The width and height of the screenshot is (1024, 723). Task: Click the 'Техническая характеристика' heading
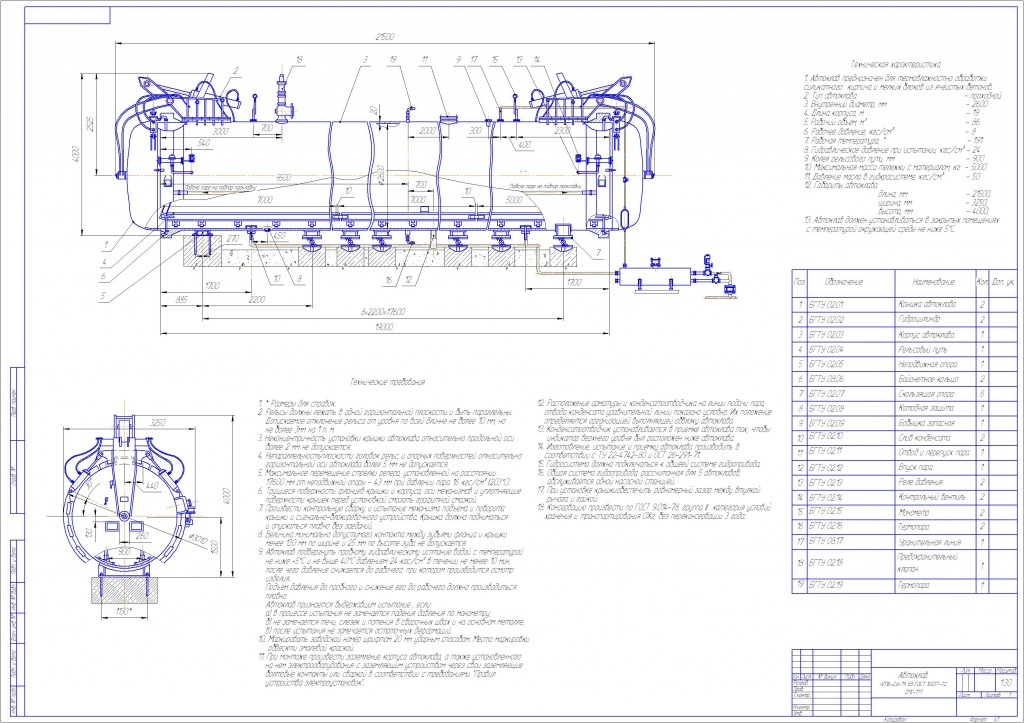click(895, 65)
